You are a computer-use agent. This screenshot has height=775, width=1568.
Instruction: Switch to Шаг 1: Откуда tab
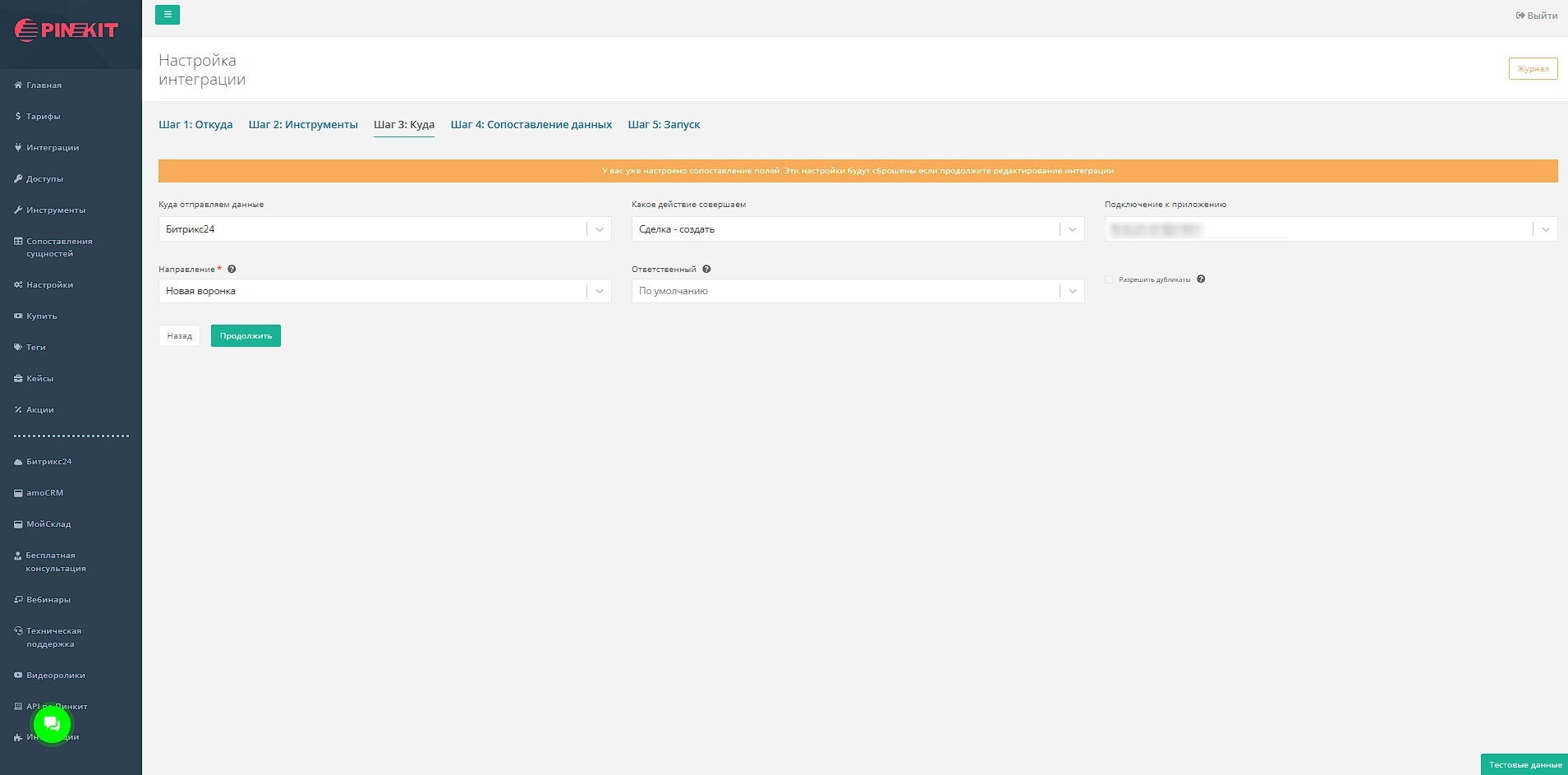click(195, 125)
